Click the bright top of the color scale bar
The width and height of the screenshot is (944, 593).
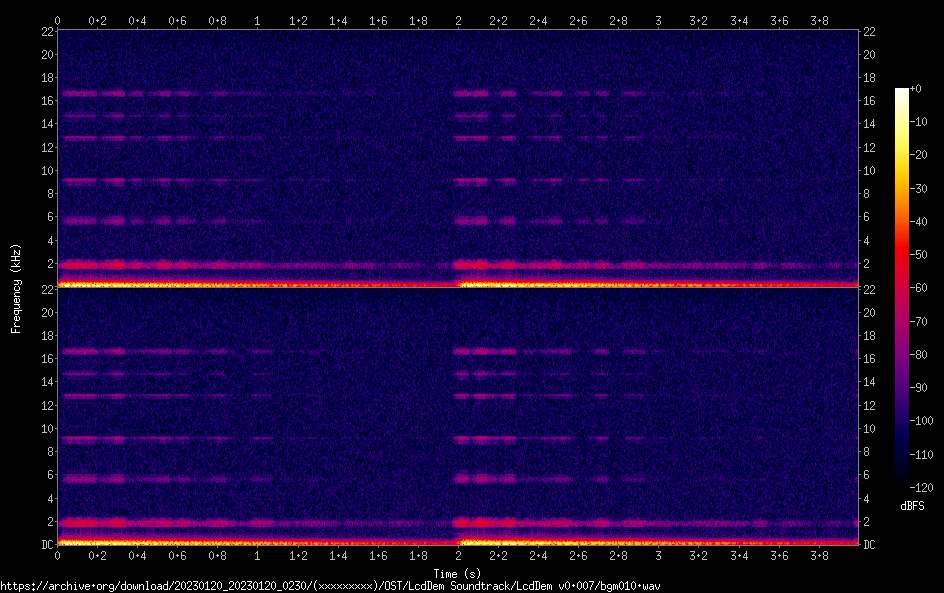coord(902,93)
